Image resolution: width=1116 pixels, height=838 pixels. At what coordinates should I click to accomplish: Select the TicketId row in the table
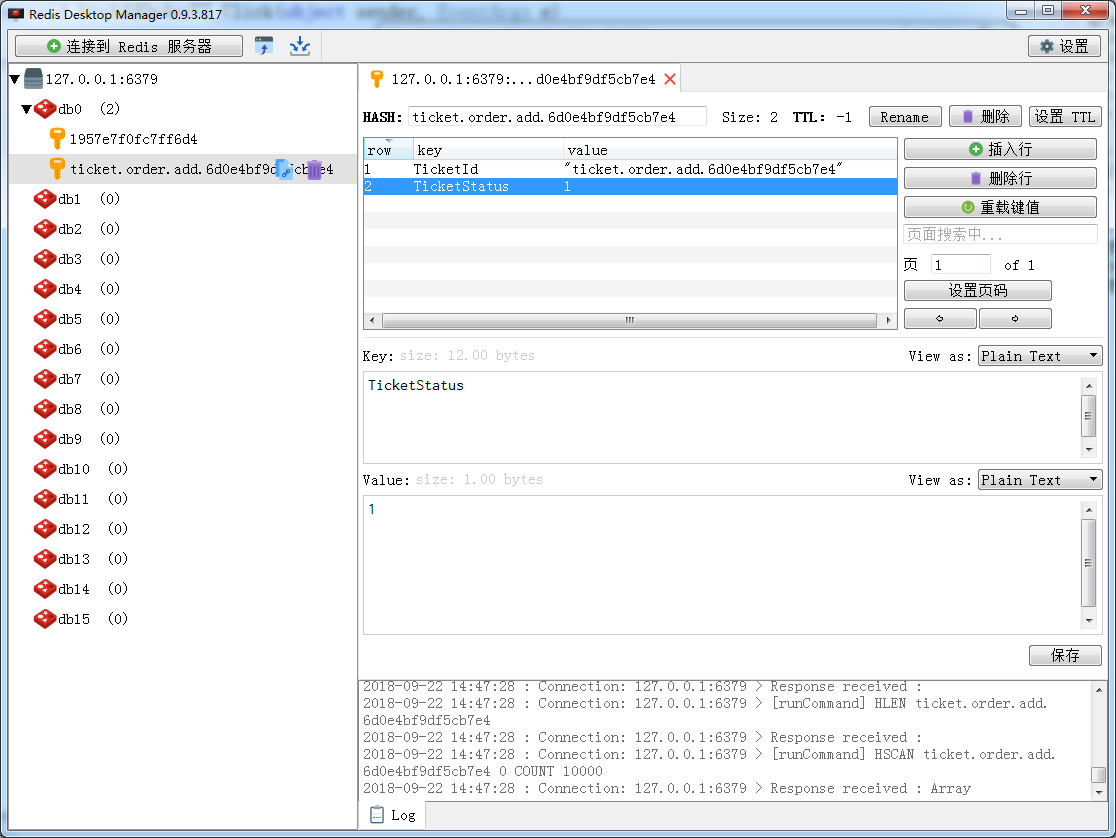(x=630, y=169)
